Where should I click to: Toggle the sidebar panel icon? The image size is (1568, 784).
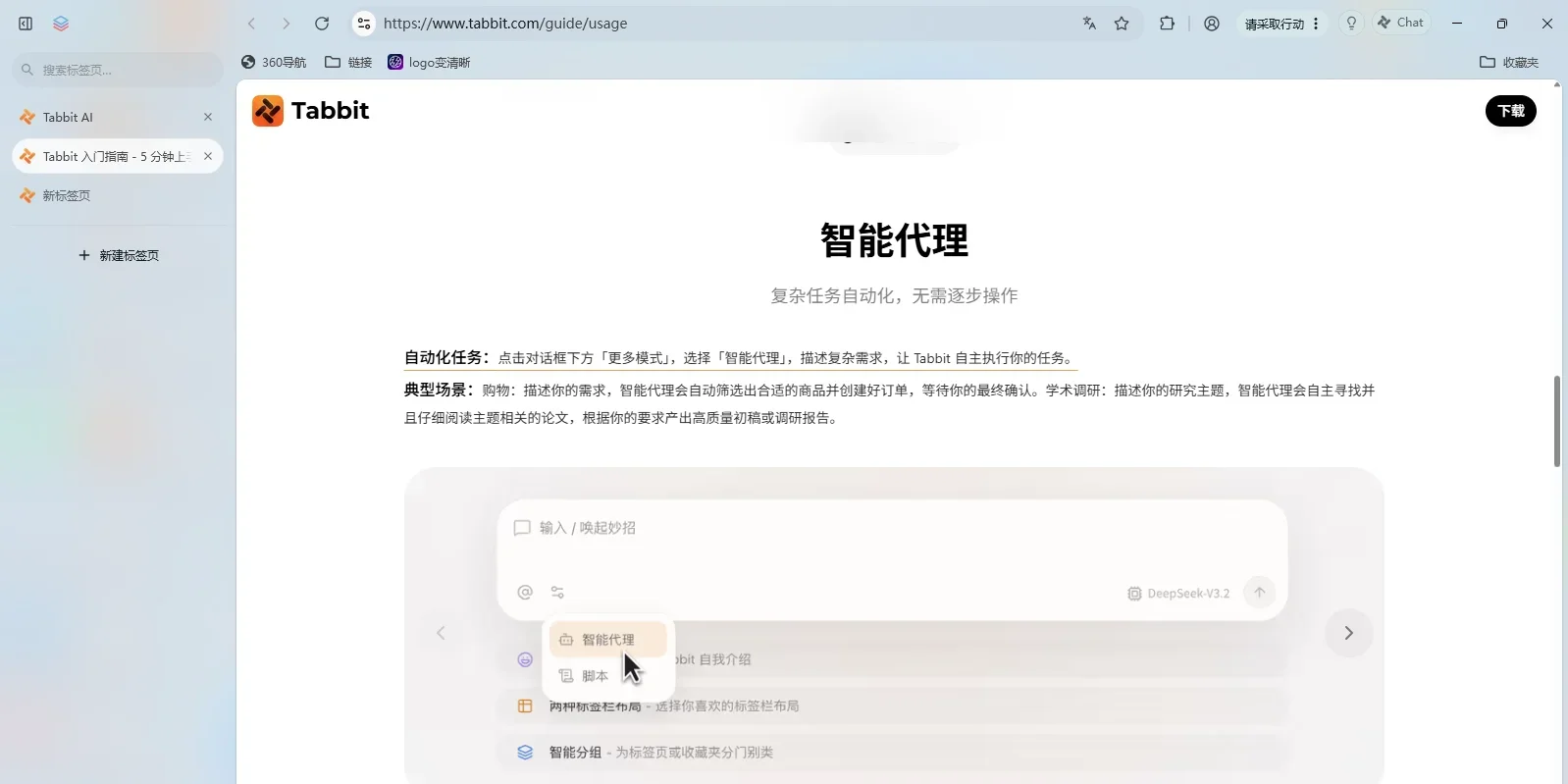(26, 24)
